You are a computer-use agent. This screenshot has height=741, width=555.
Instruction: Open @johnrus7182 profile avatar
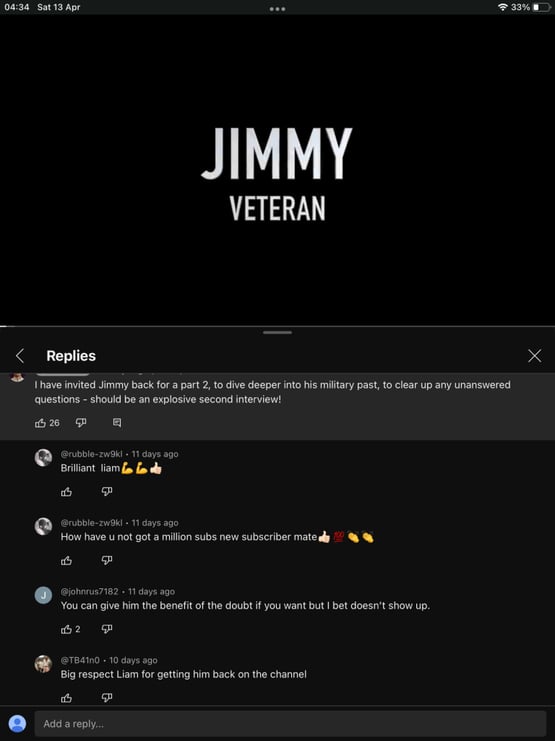(43, 595)
